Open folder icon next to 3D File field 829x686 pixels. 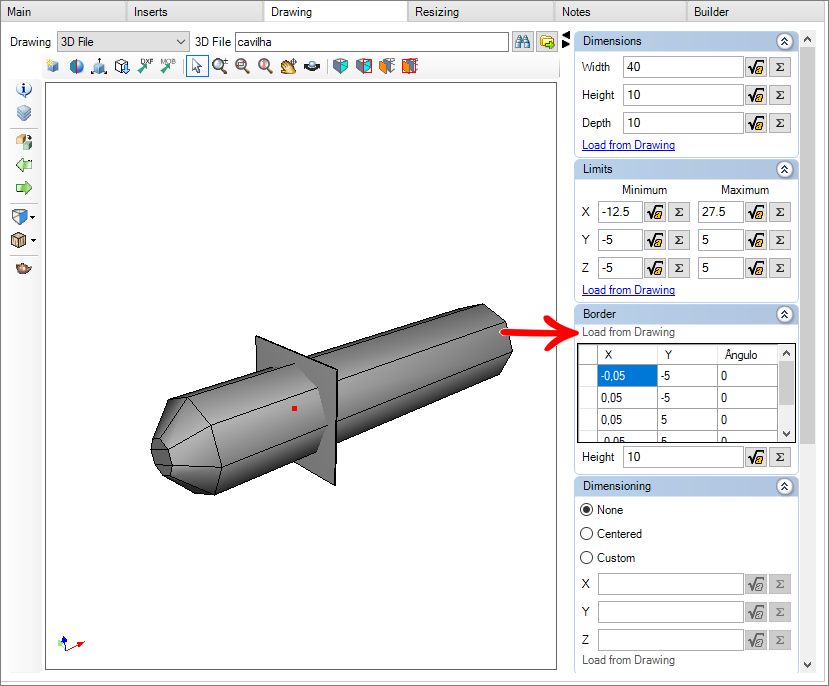(x=547, y=42)
